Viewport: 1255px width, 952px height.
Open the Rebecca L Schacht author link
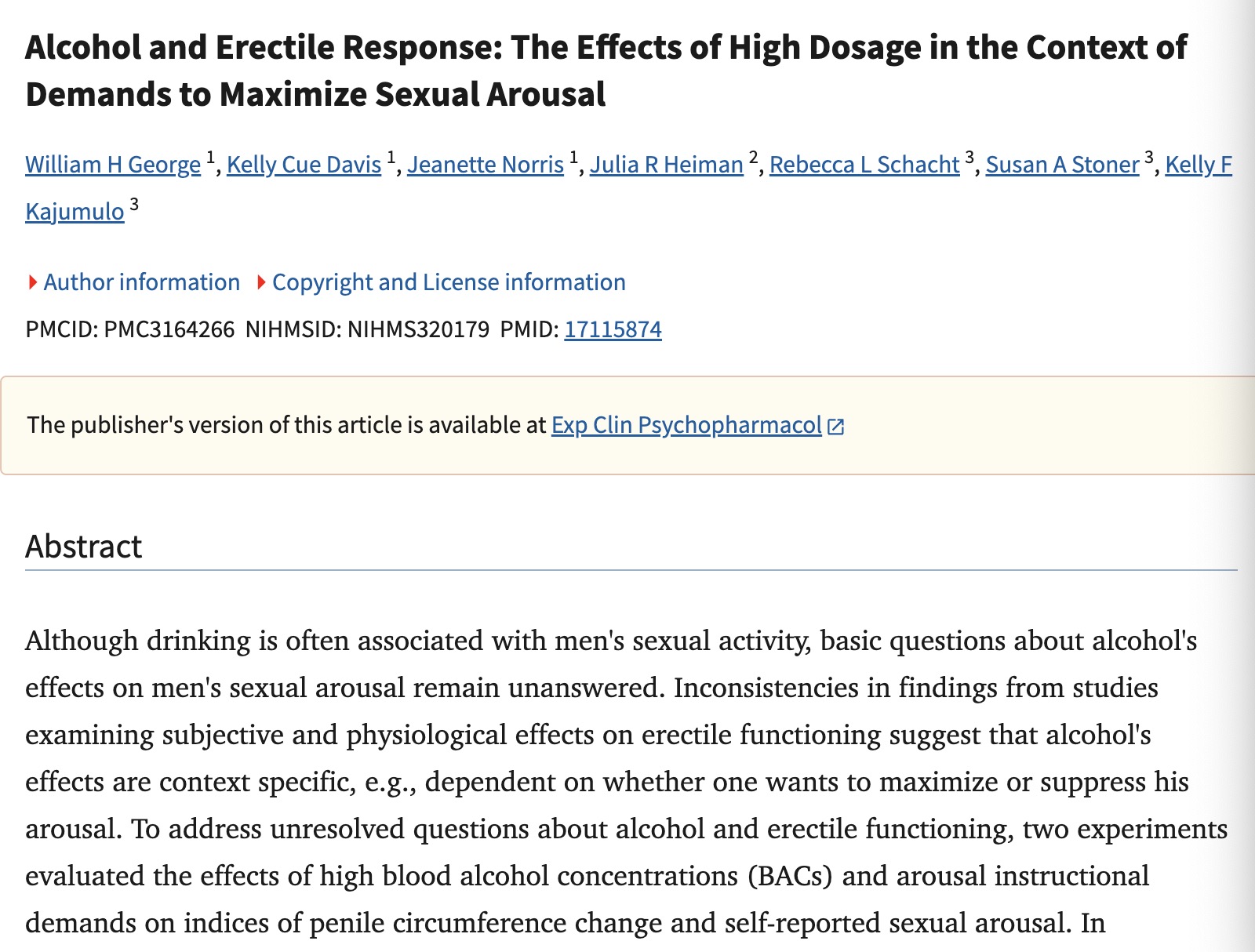pos(864,165)
